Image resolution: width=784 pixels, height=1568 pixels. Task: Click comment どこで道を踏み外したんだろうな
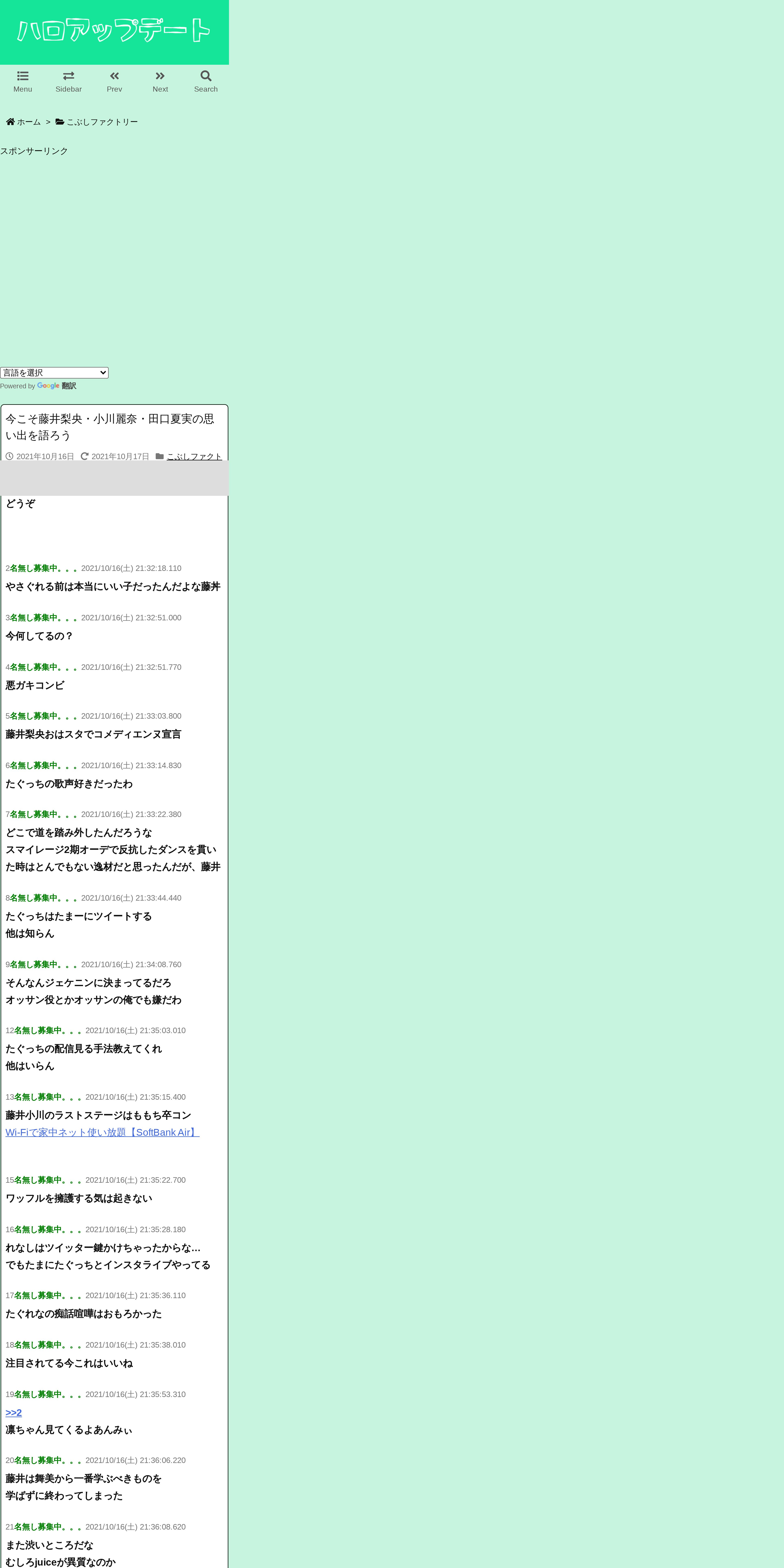pos(79,833)
